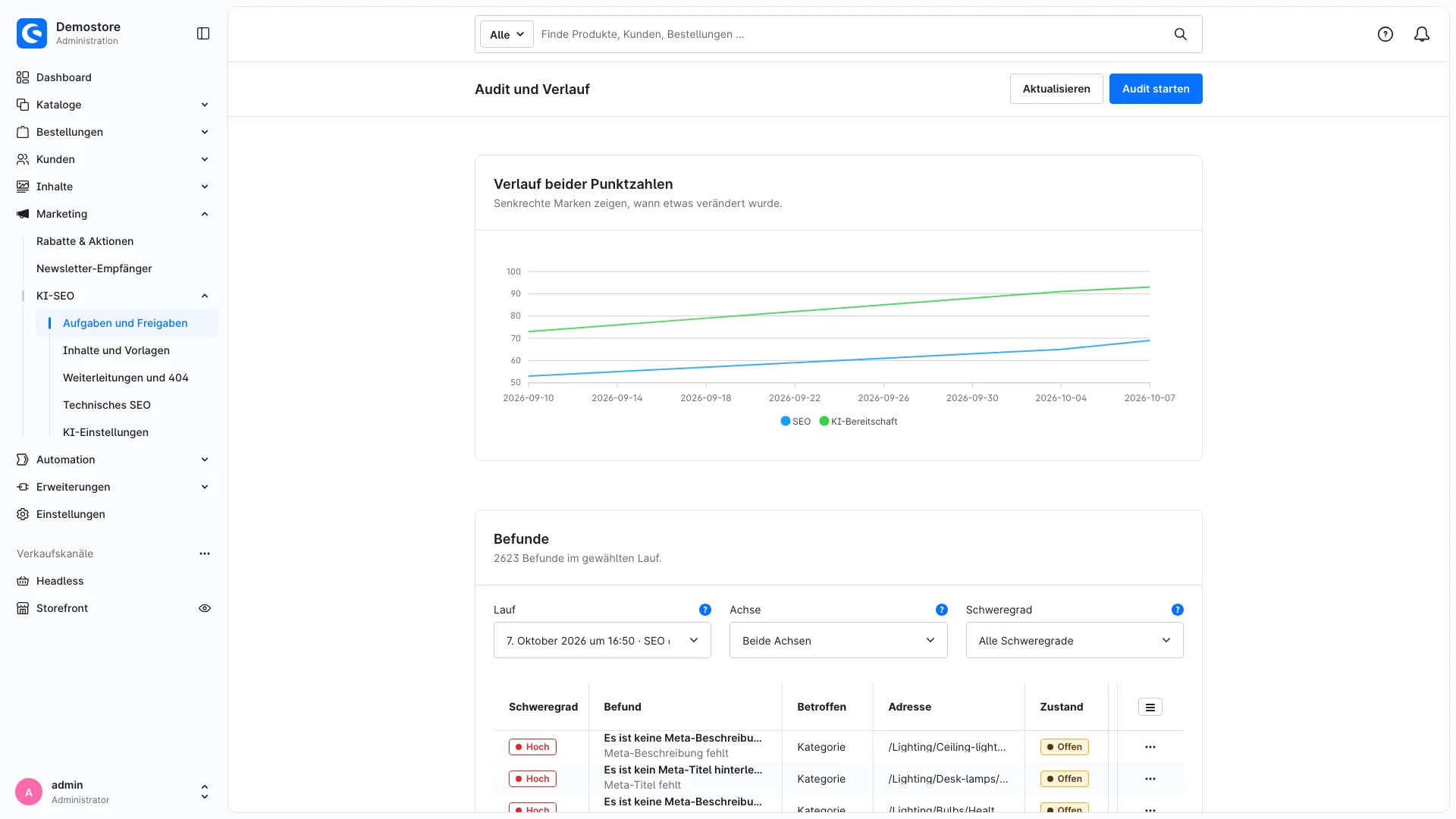Click the Demostore logo icon
Screen dimensions: 1456x819
click(32, 33)
